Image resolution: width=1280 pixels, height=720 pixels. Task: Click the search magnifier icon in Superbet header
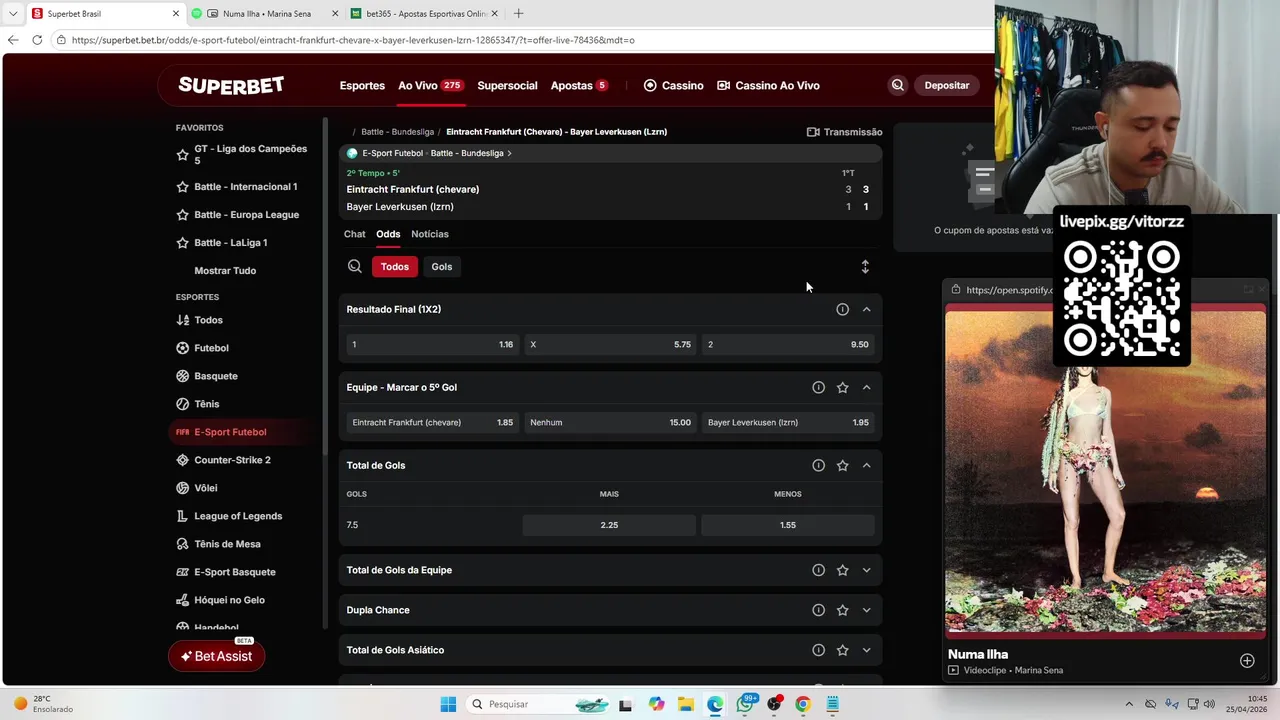tap(897, 85)
